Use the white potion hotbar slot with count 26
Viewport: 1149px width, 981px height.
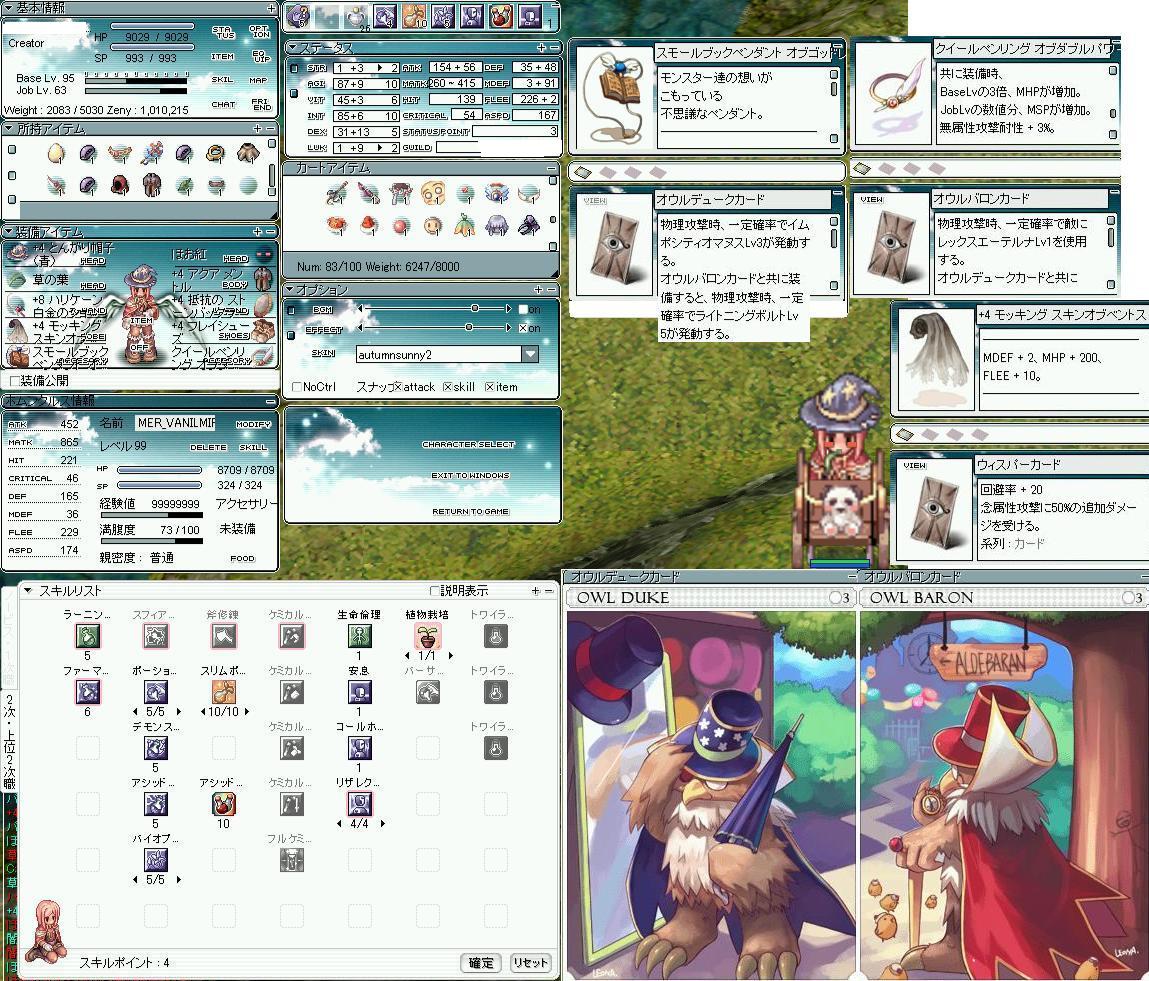pos(356,16)
